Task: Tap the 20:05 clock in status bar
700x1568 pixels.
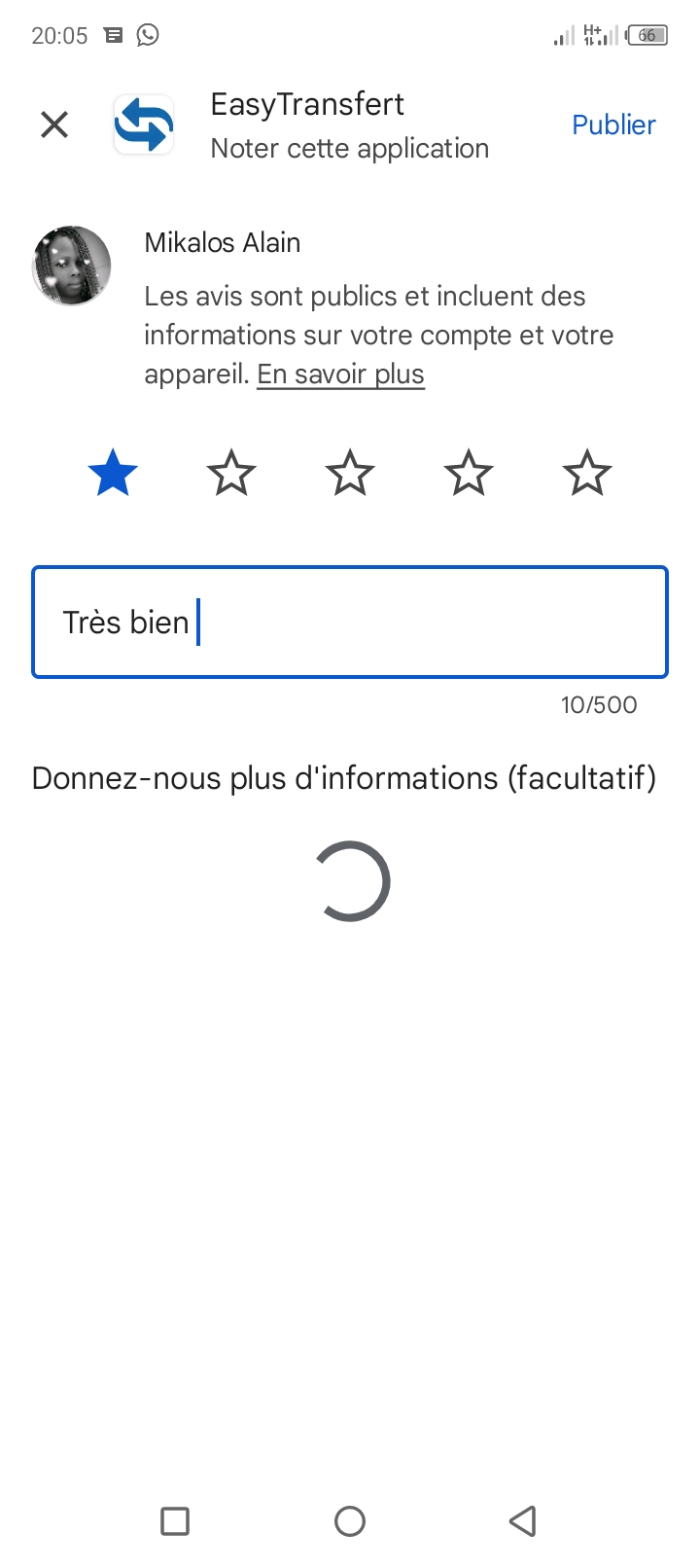Action: point(59,36)
